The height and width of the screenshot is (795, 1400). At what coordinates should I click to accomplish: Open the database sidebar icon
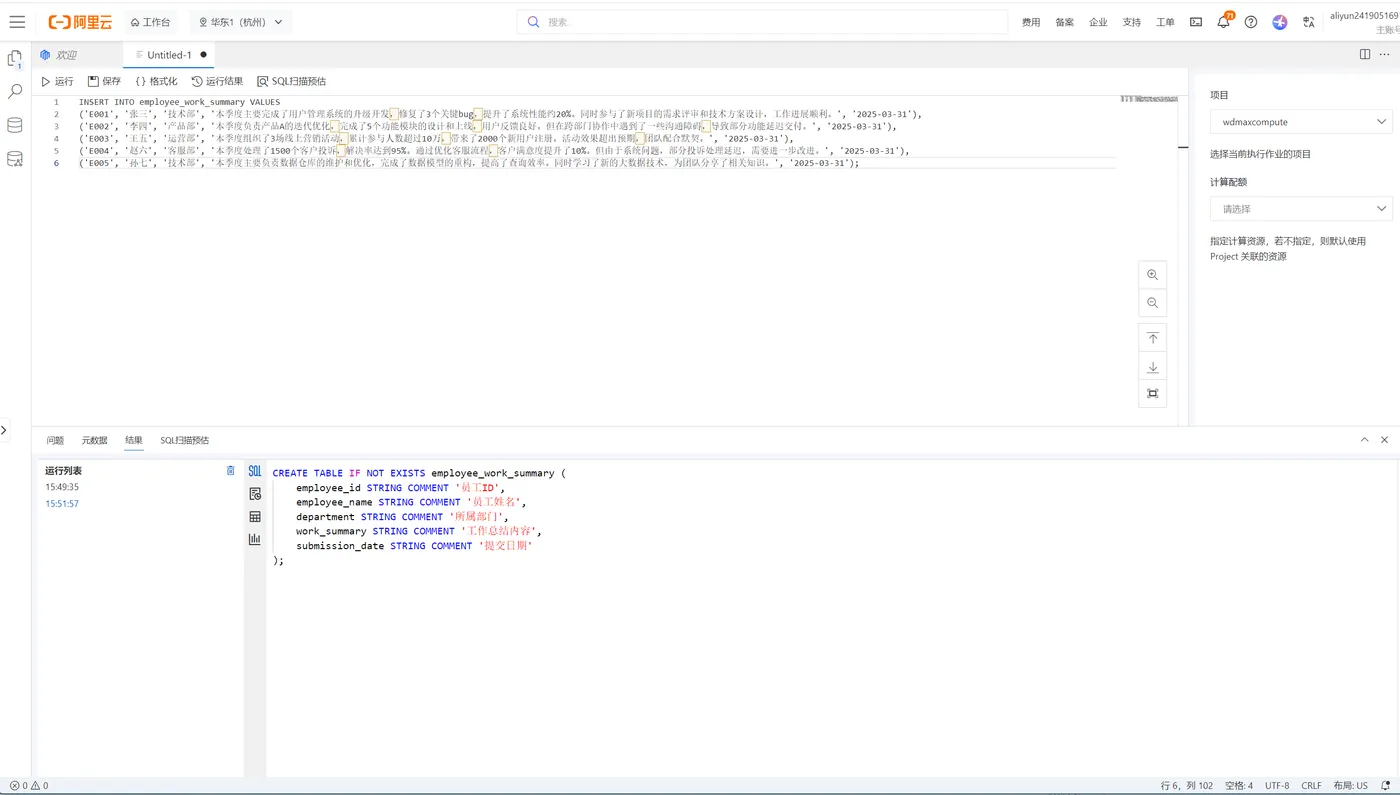pyautogui.click(x=15, y=125)
